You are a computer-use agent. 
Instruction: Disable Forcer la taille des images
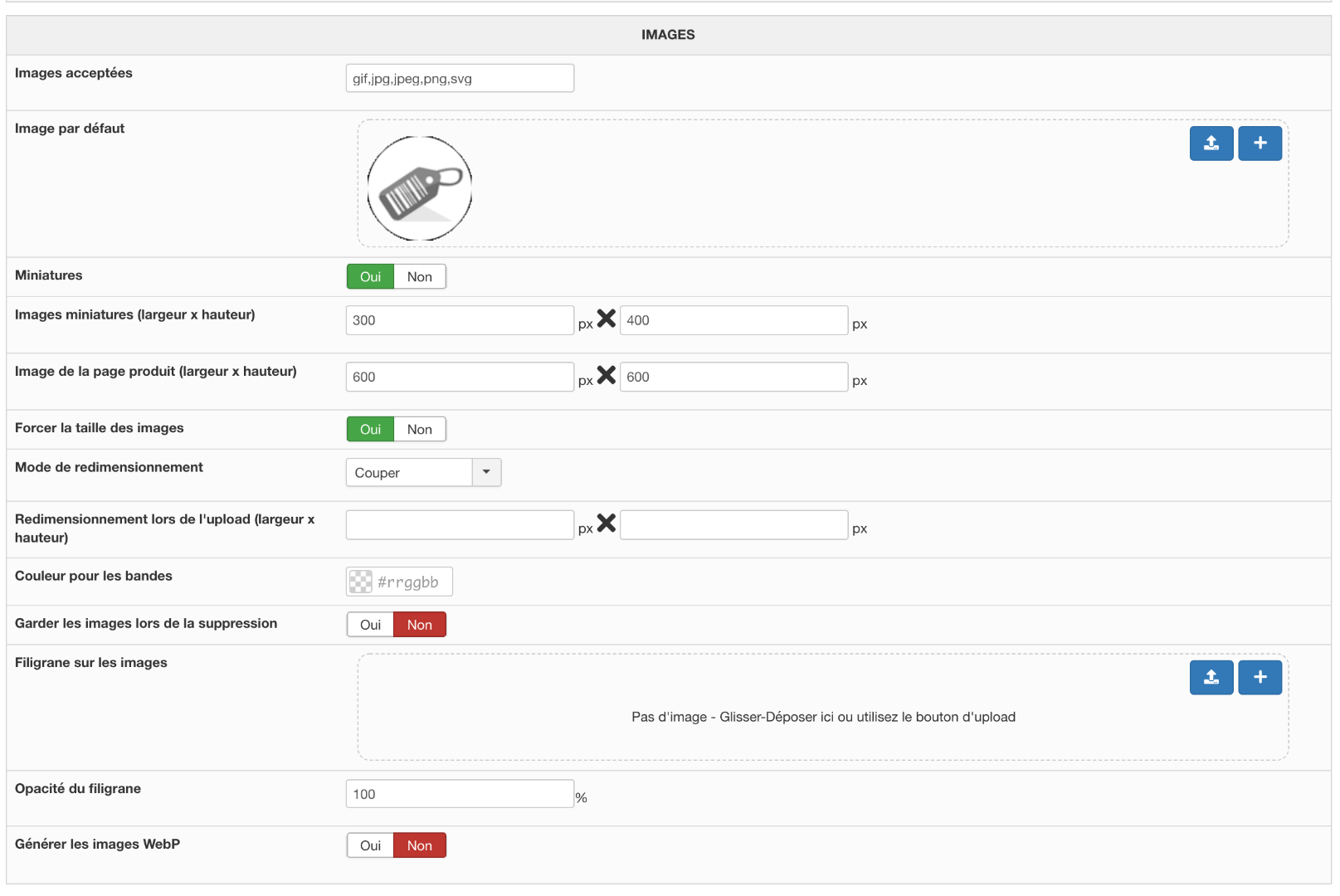pyautogui.click(x=419, y=430)
